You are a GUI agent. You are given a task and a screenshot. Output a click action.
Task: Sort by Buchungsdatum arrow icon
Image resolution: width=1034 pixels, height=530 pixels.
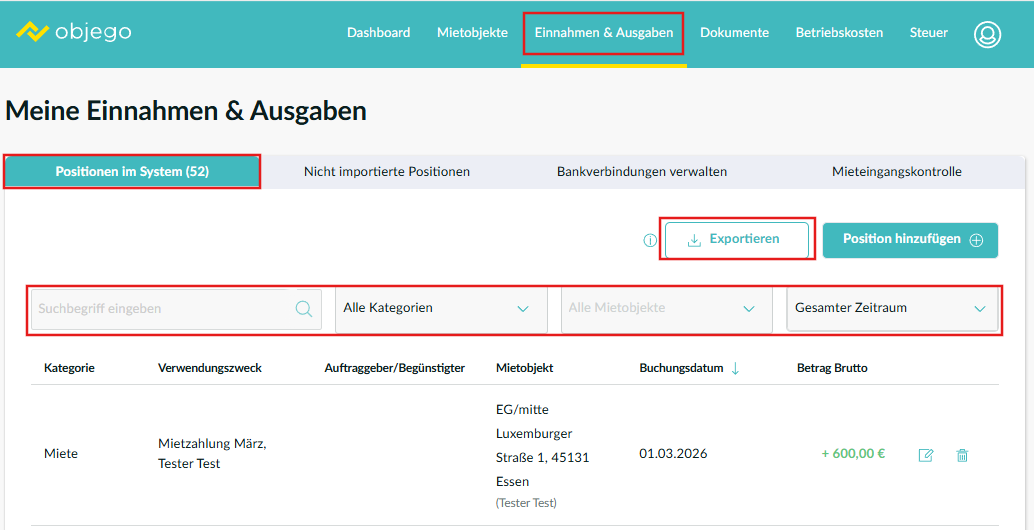pyautogui.click(x=736, y=368)
